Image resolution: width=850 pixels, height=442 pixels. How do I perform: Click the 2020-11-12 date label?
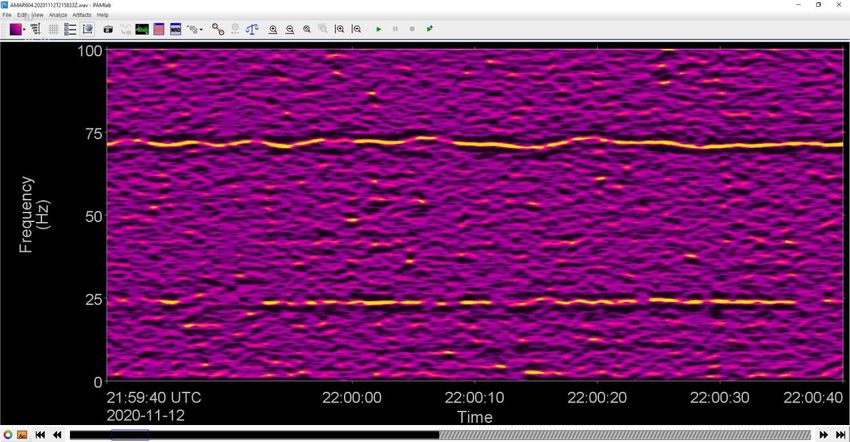[x=145, y=415]
